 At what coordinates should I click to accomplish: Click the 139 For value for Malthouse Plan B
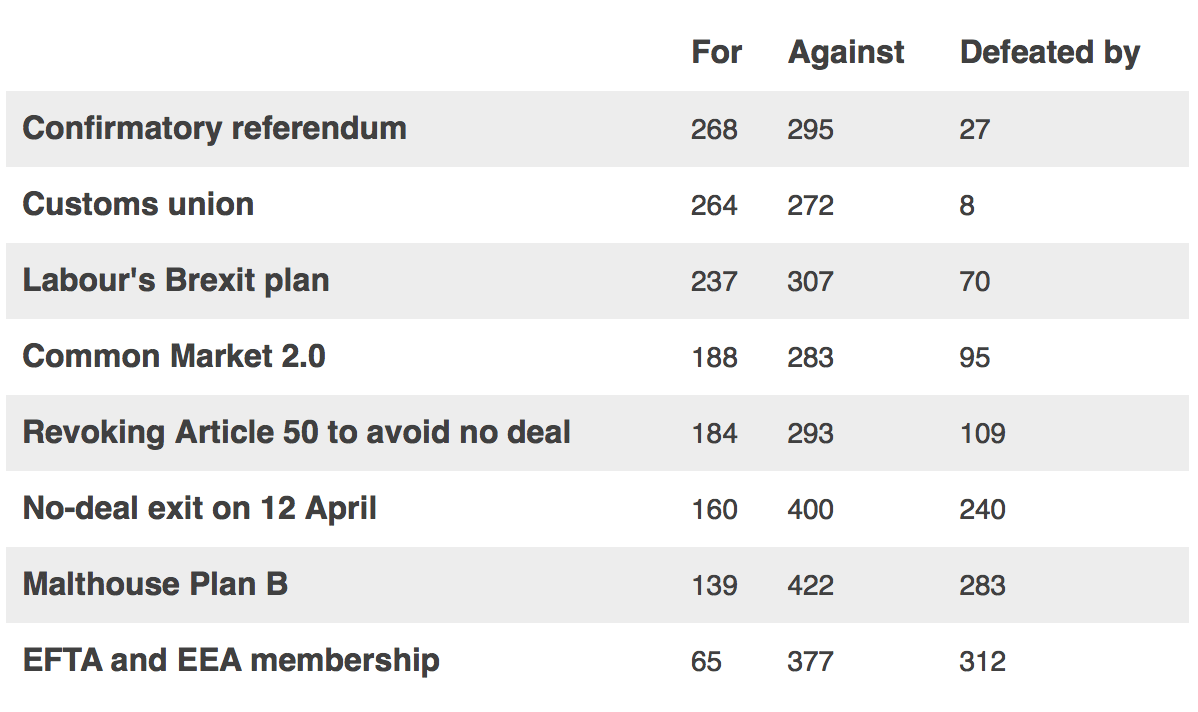[714, 585]
